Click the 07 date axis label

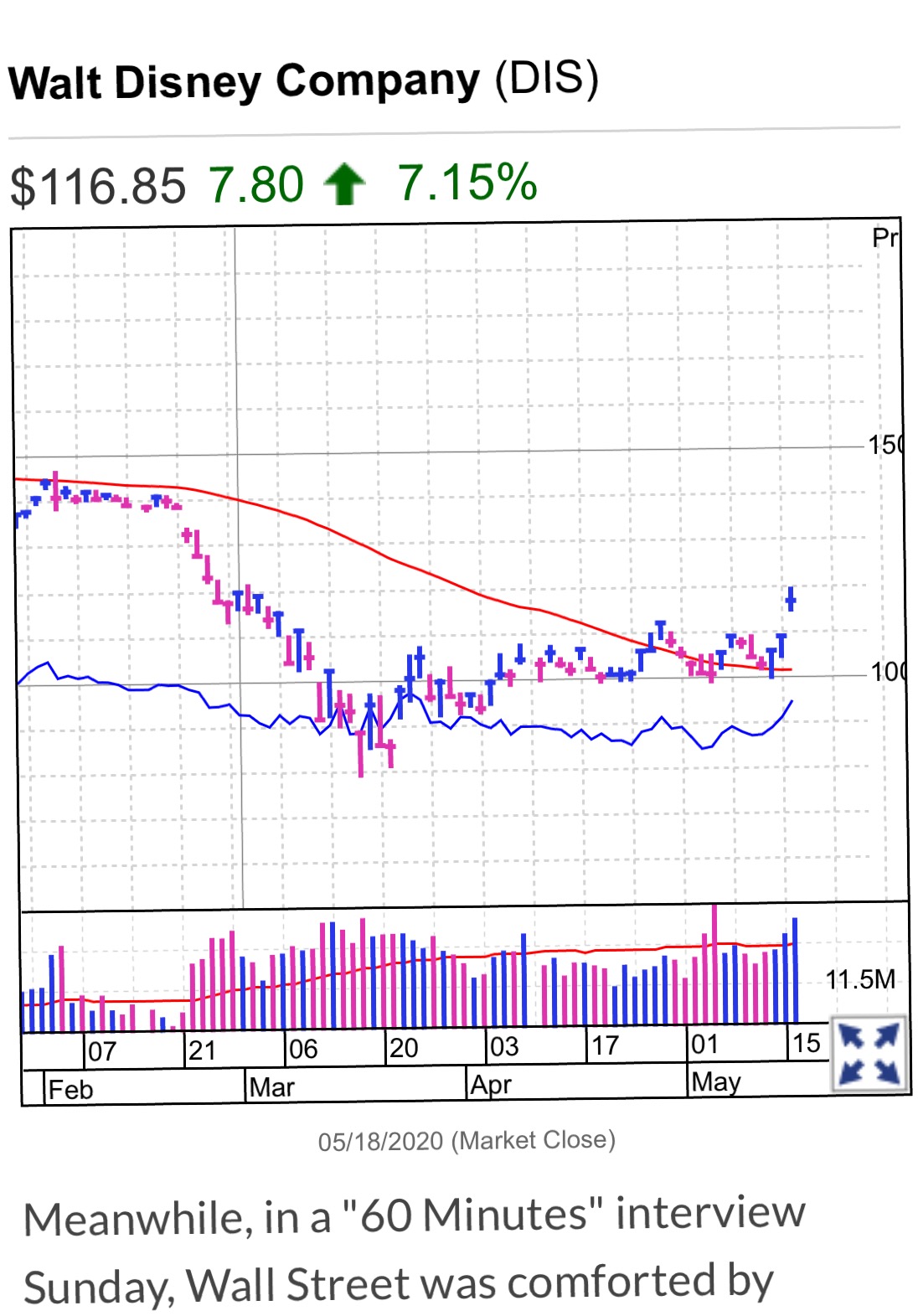pos(102,1051)
